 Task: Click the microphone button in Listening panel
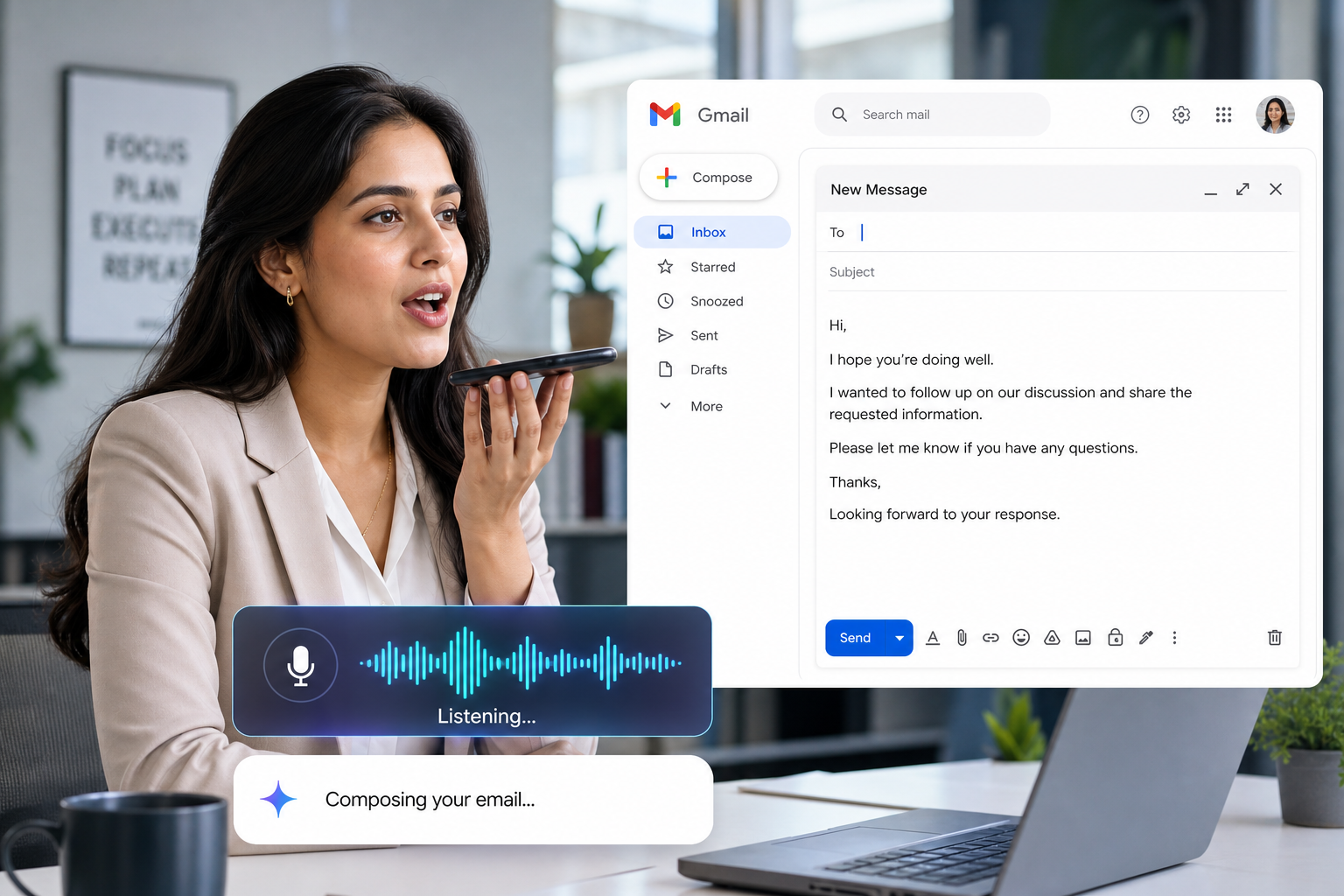coord(300,665)
